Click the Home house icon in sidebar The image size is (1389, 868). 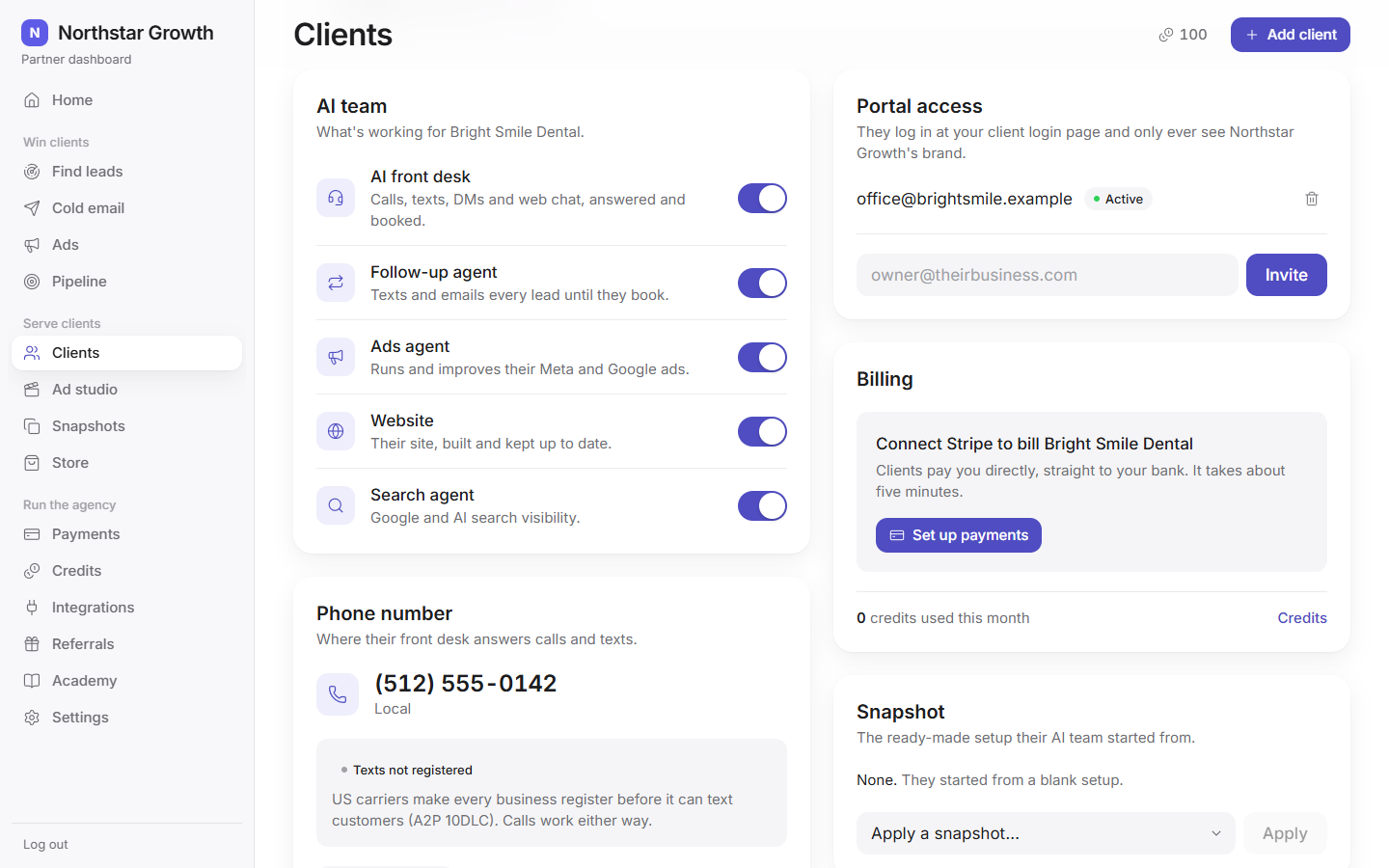click(32, 100)
